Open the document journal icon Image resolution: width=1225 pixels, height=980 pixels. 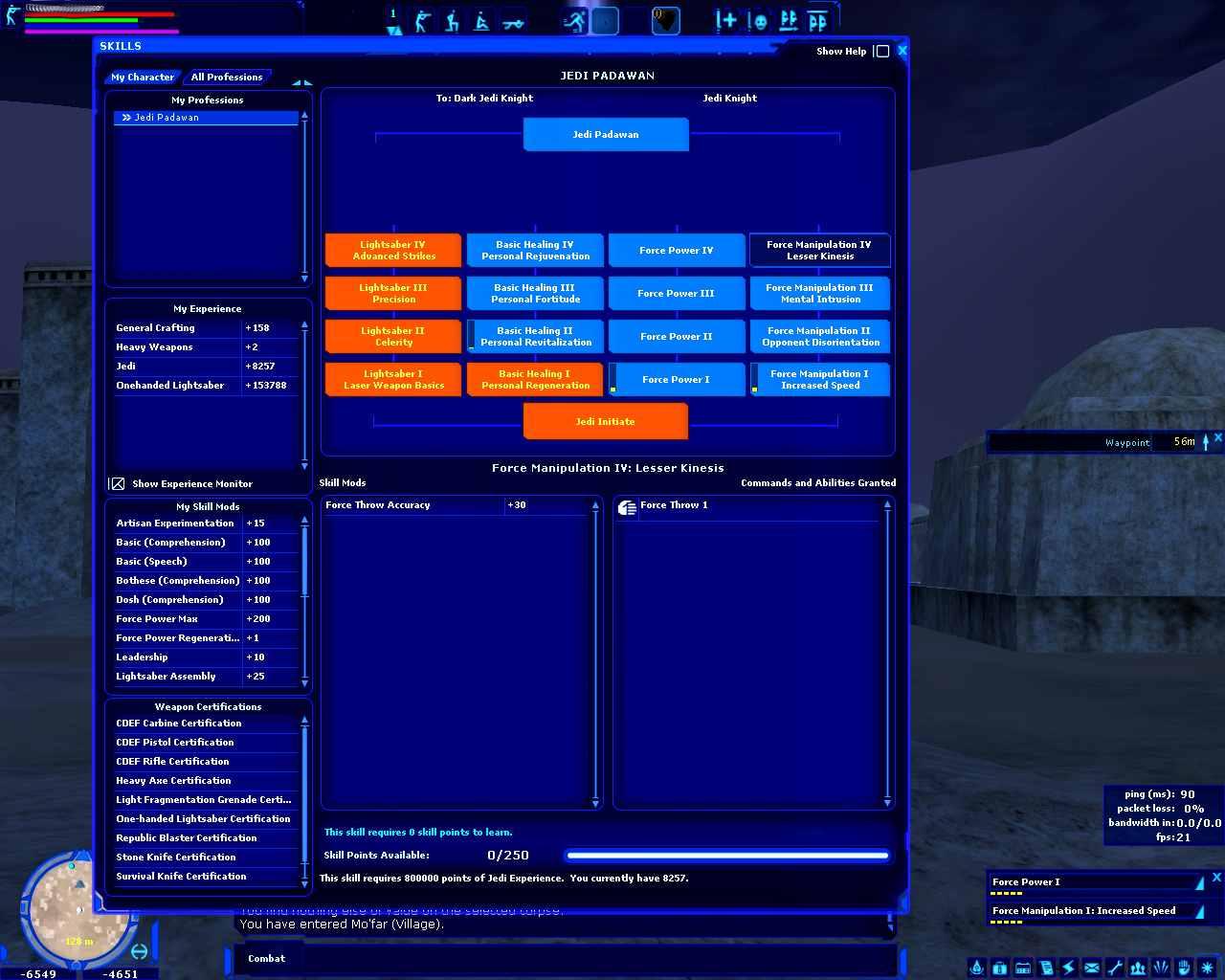point(1045,968)
